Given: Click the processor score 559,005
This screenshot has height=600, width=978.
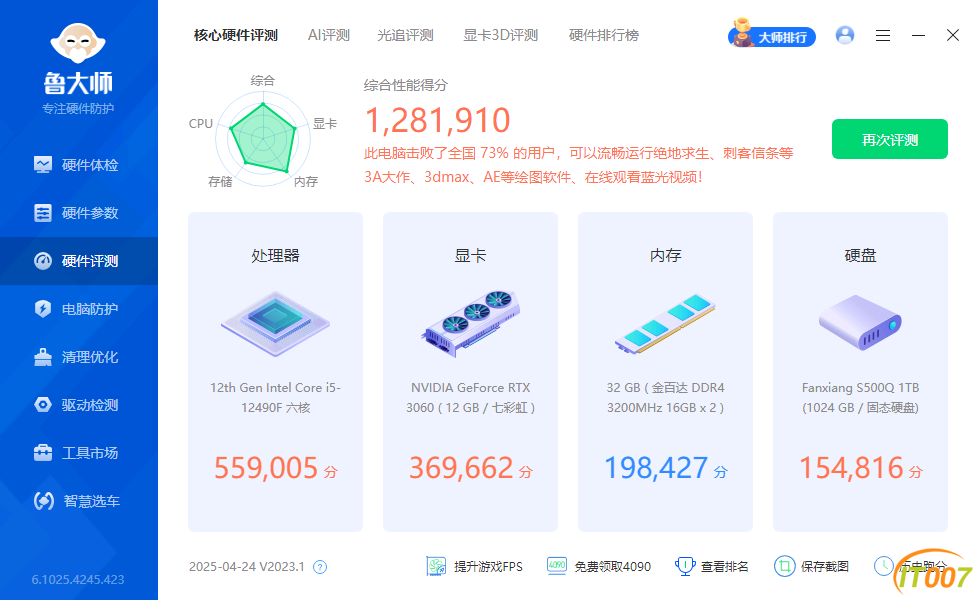Looking at the screenshot, I should [266, 468].
